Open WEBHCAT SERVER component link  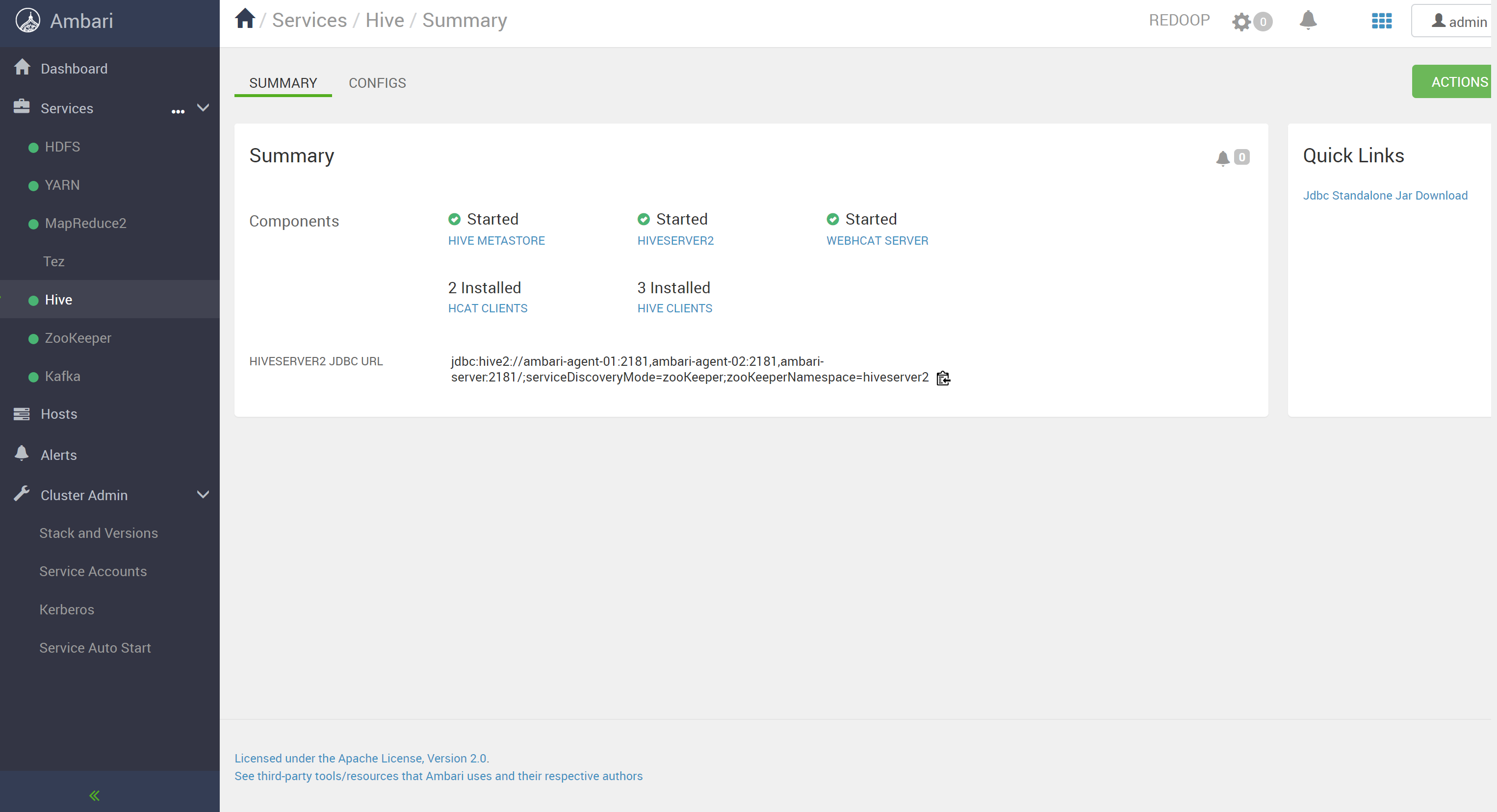pyautogui.click(x=877, y=240)
